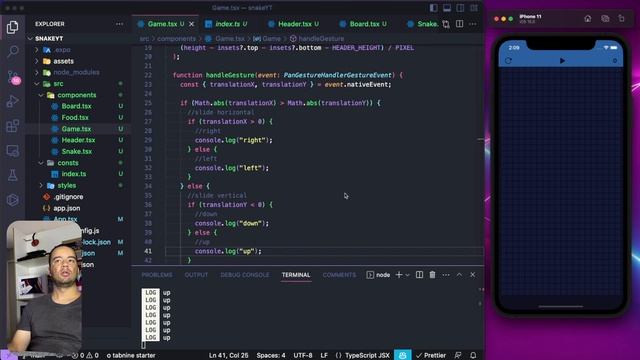Open the Remote Explorer view
Viewport: 640px width, 360px height.
[12, 151]
